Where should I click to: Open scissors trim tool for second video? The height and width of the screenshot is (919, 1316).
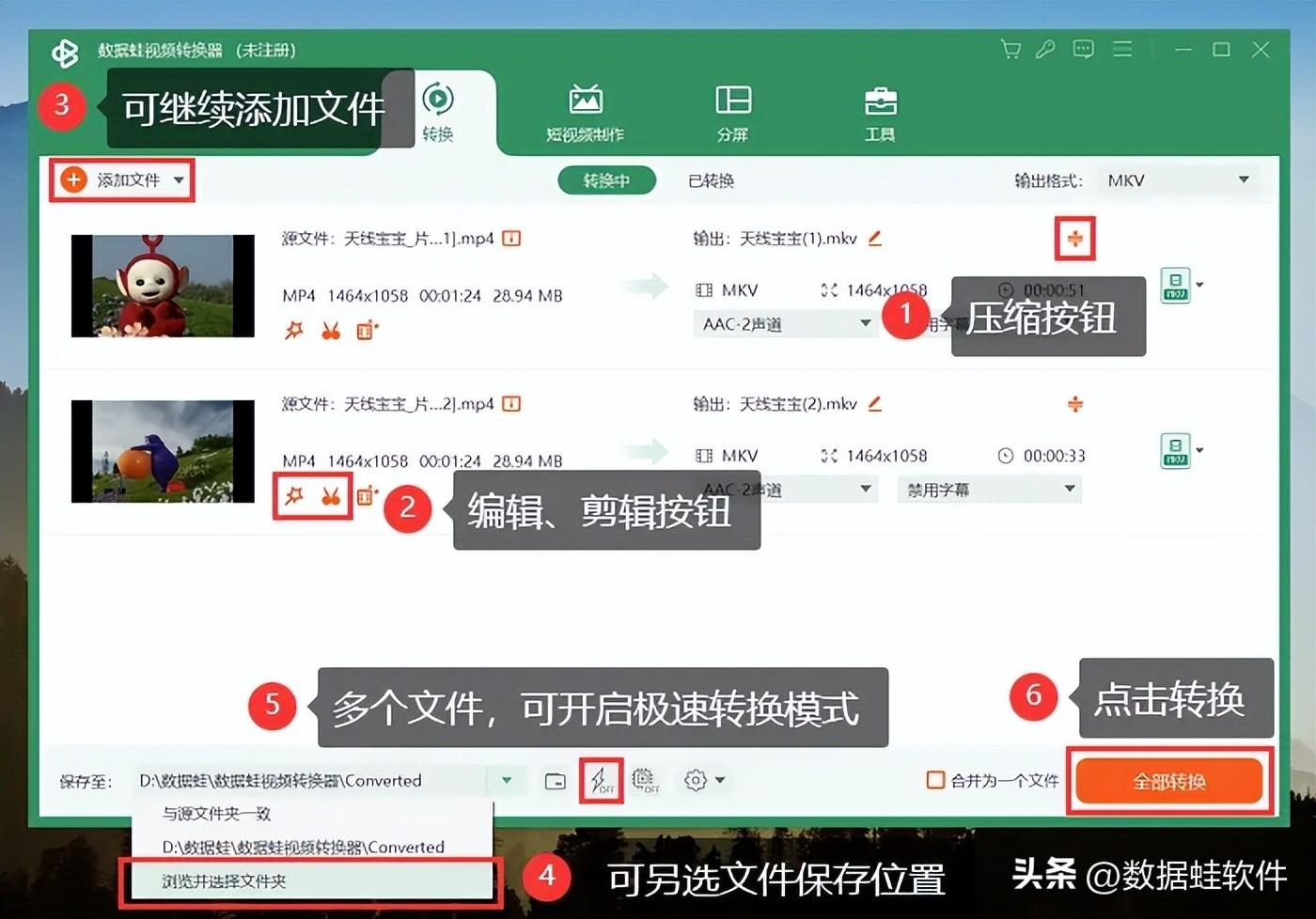330,495
